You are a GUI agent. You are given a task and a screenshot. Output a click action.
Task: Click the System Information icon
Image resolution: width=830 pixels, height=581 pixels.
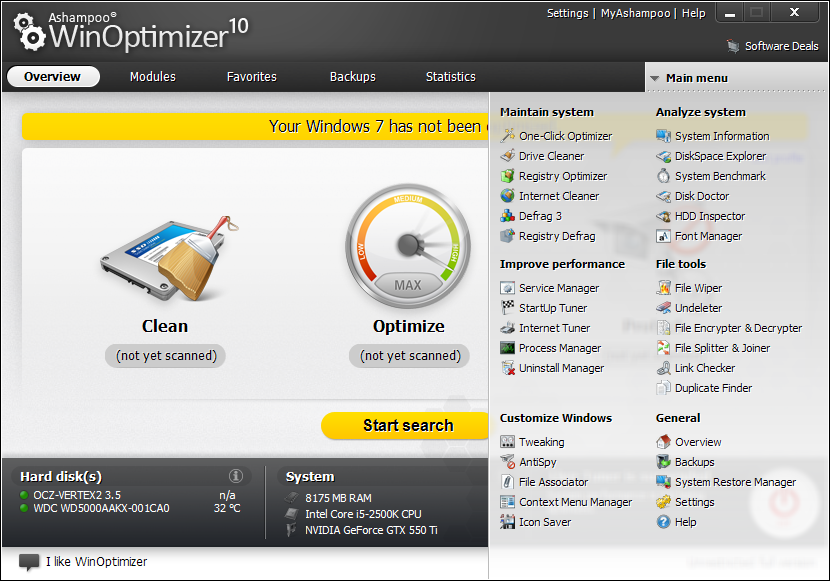(663, 135)
